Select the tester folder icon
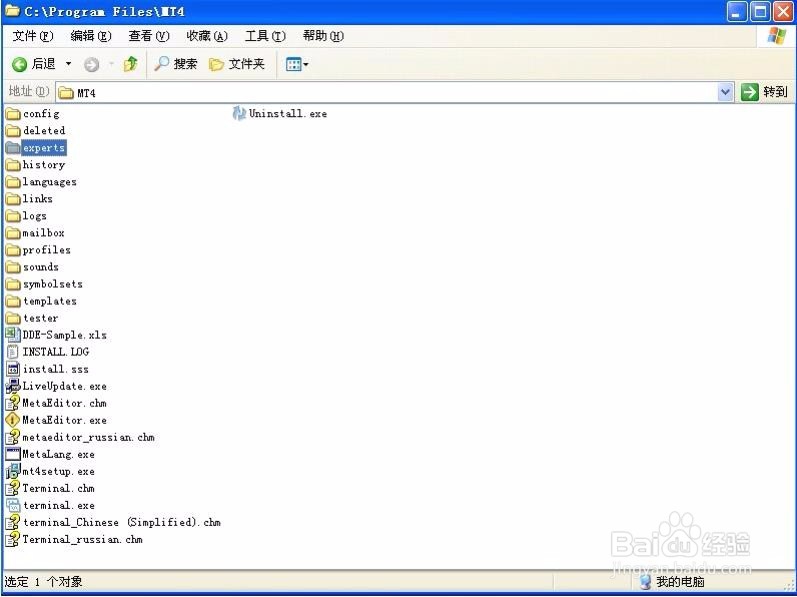Screen dimensions: 797x597 (x=13, y=318)
